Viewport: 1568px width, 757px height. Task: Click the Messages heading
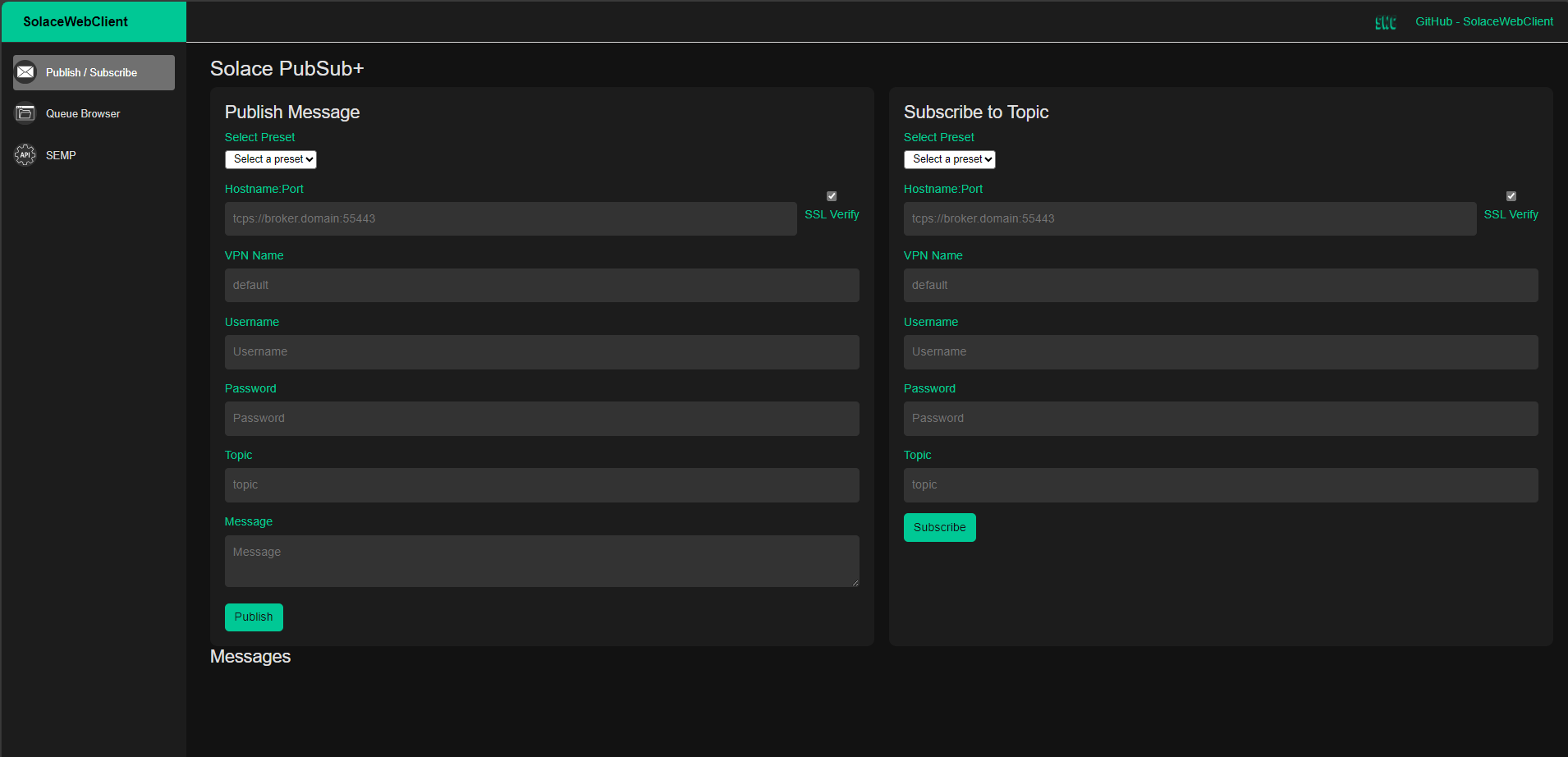coord(250,657)
